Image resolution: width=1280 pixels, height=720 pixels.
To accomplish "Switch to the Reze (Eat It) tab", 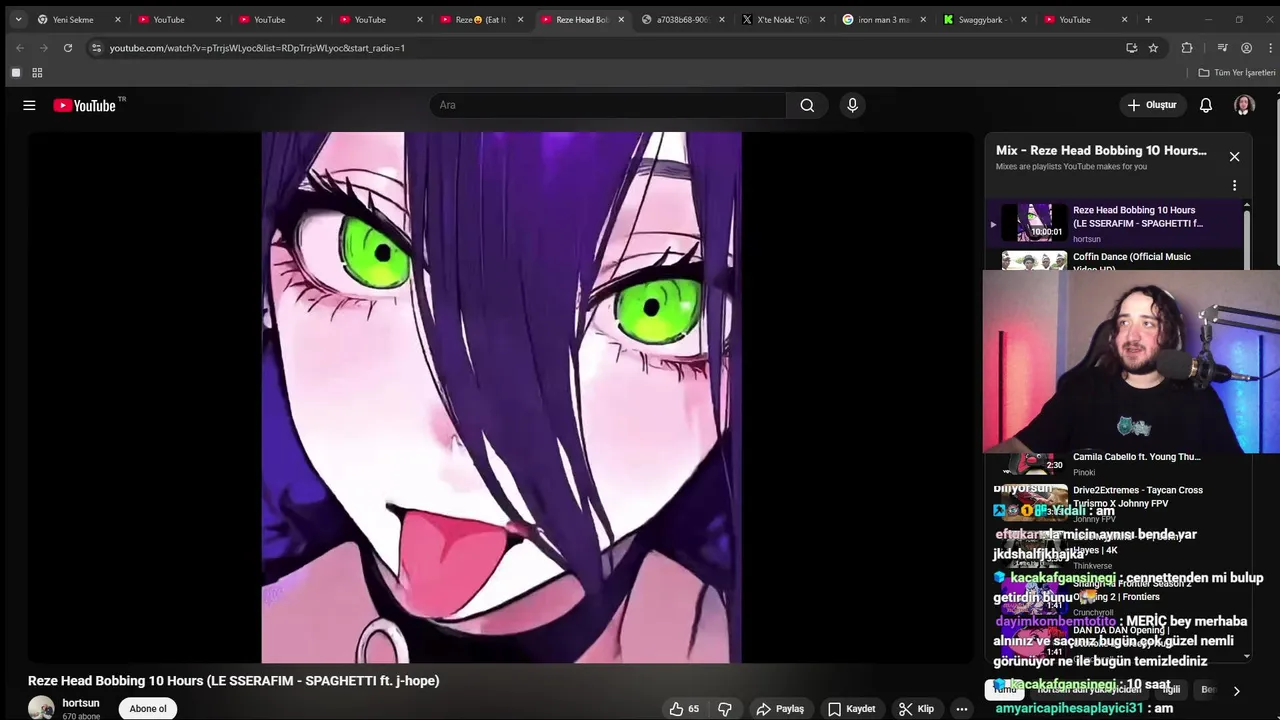I will pos(481,19).
